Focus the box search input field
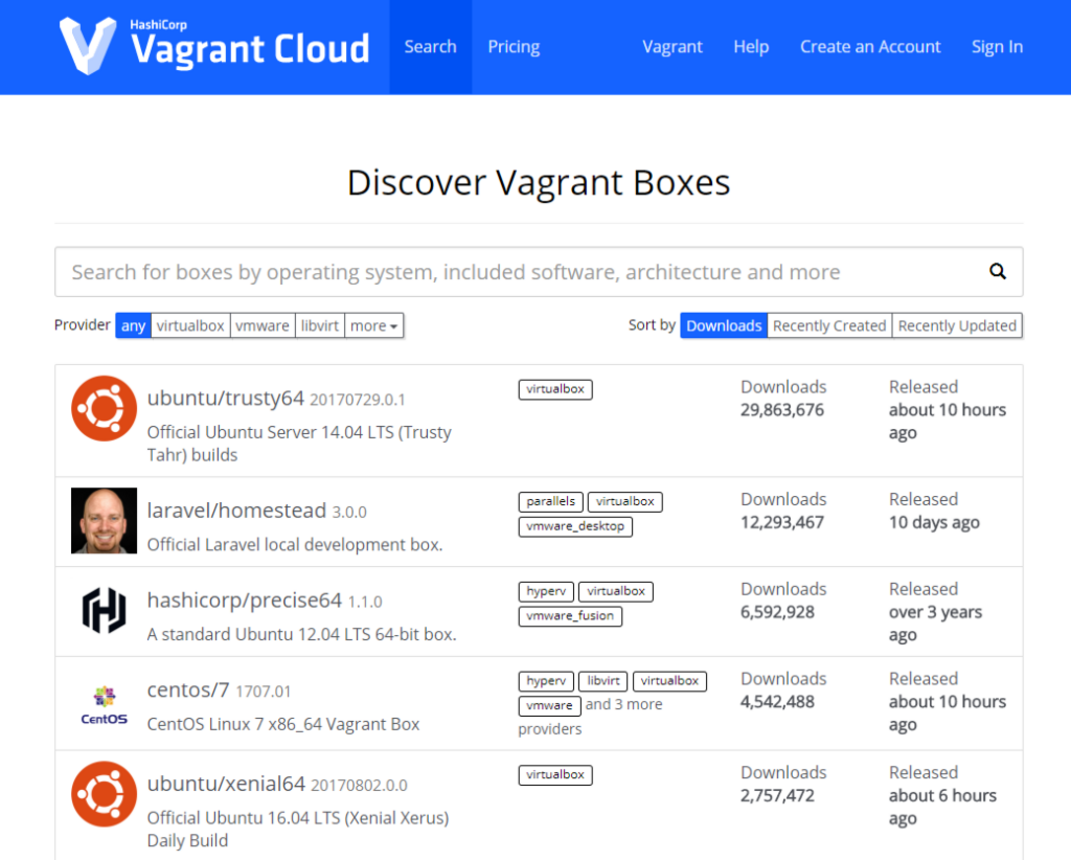This screenshot has height=860, width=1071. click(x=520, y=272)
